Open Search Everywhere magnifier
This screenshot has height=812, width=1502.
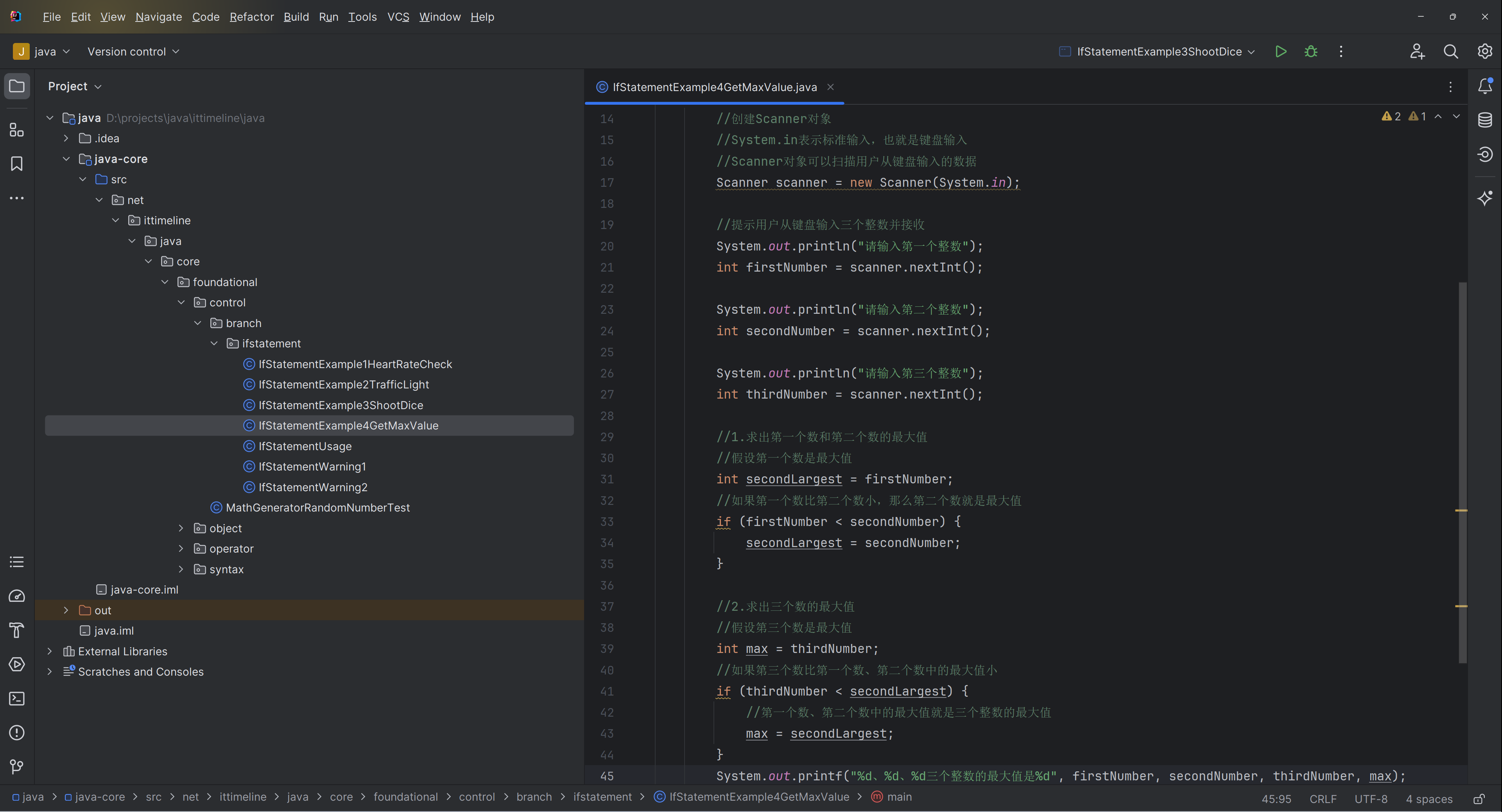point(1451,52)
